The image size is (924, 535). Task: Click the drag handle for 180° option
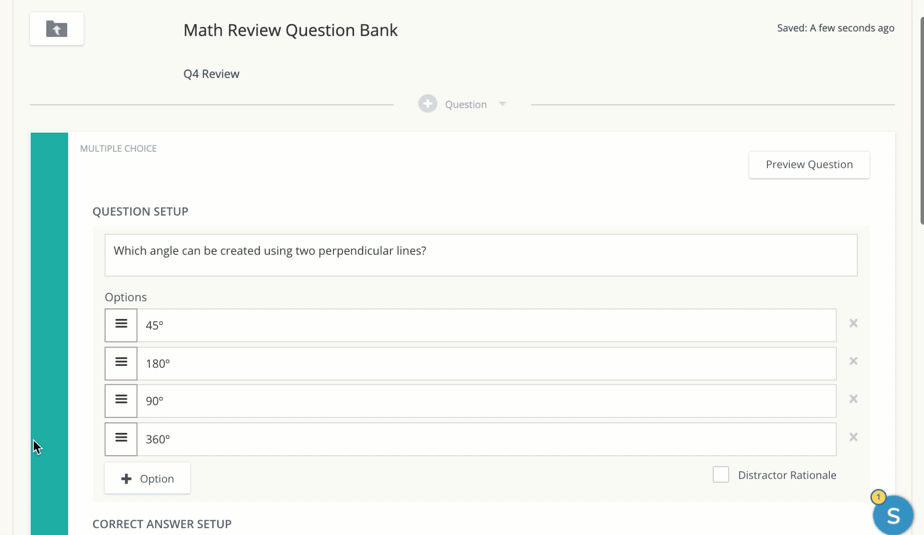click(x=121, y=363)
